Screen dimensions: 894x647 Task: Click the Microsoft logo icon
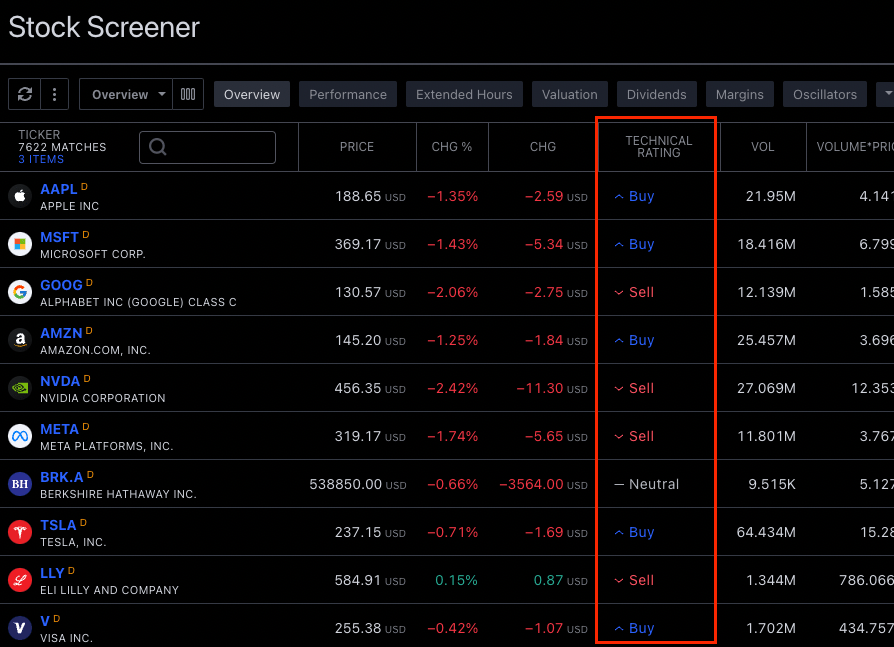pos(20,244)
